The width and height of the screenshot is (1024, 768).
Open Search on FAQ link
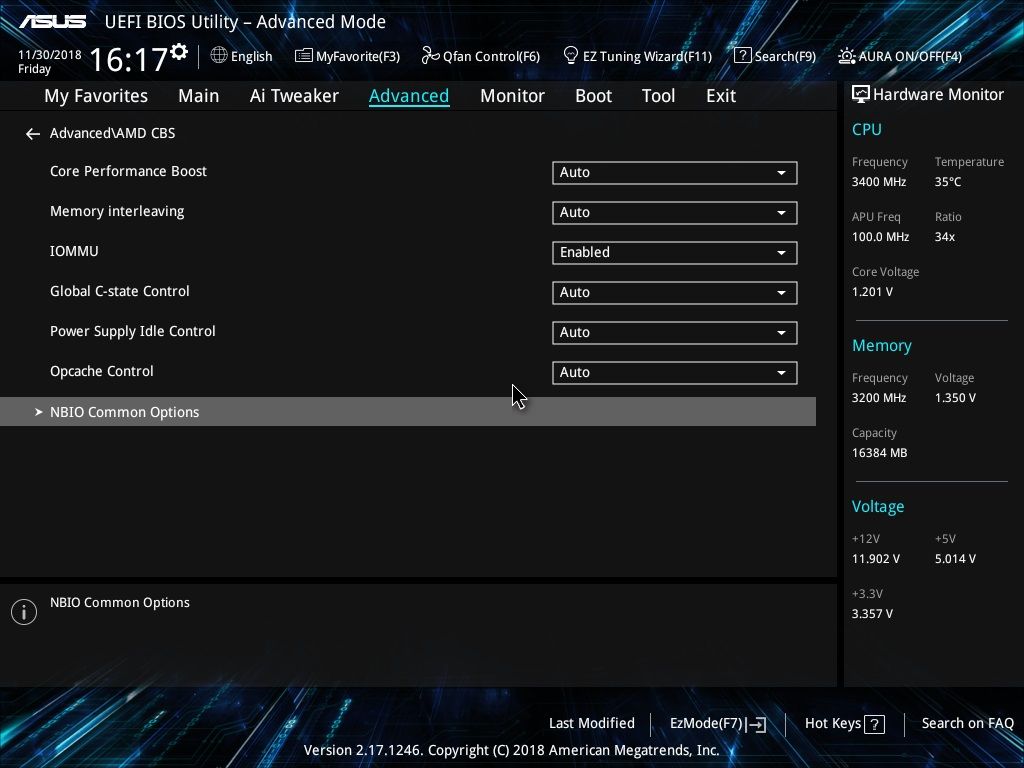coord(967,724)
